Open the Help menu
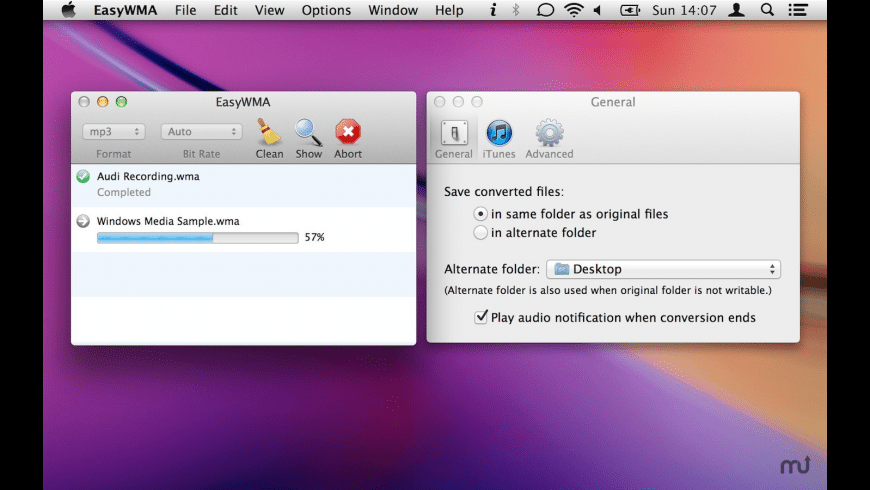The height and width of the screenshot is (490, 870). 449,10
